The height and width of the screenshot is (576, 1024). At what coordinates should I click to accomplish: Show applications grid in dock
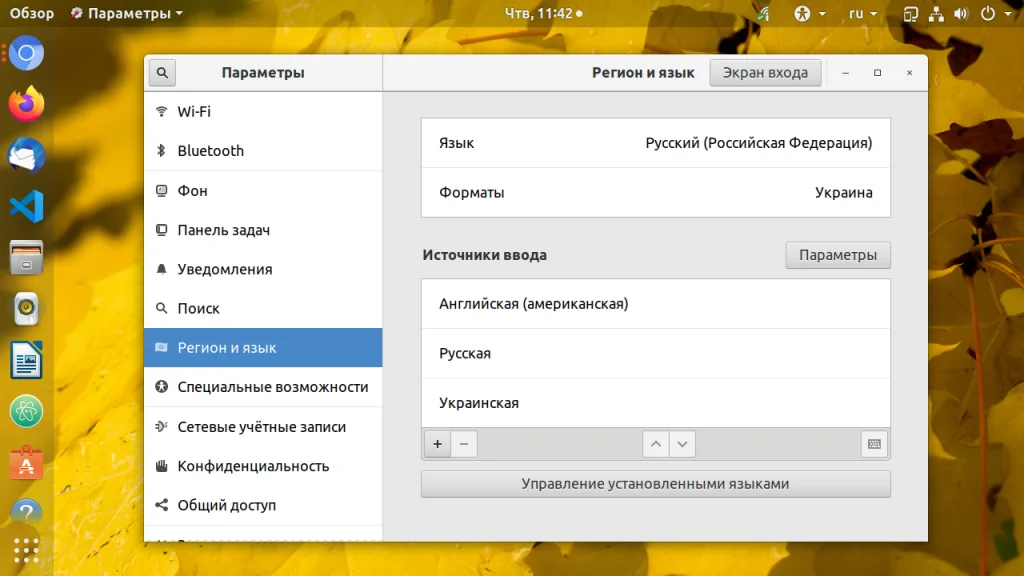(26, 551)
